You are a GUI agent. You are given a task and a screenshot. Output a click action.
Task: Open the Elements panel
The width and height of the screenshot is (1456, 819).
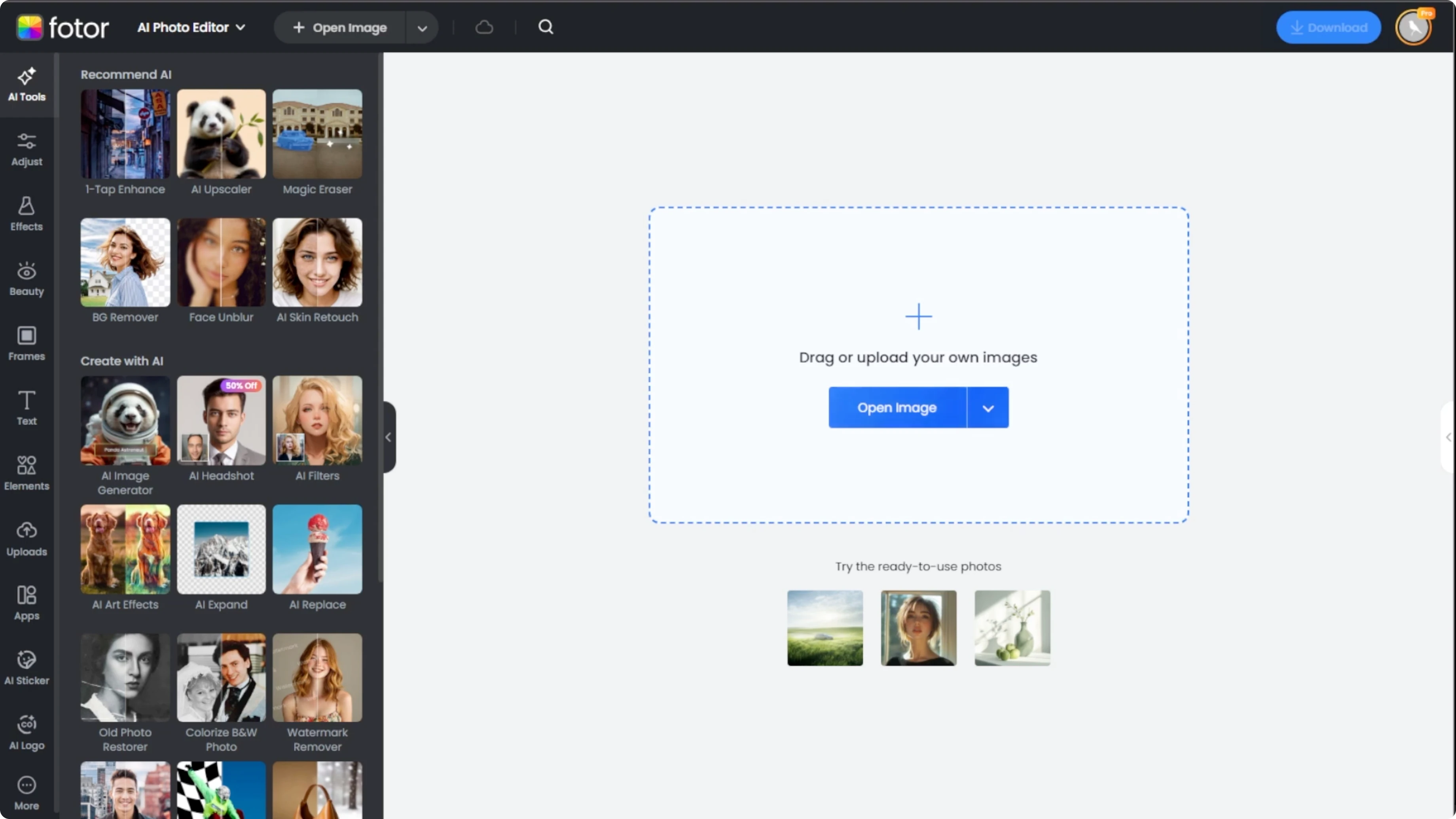(x=27, y=474)
